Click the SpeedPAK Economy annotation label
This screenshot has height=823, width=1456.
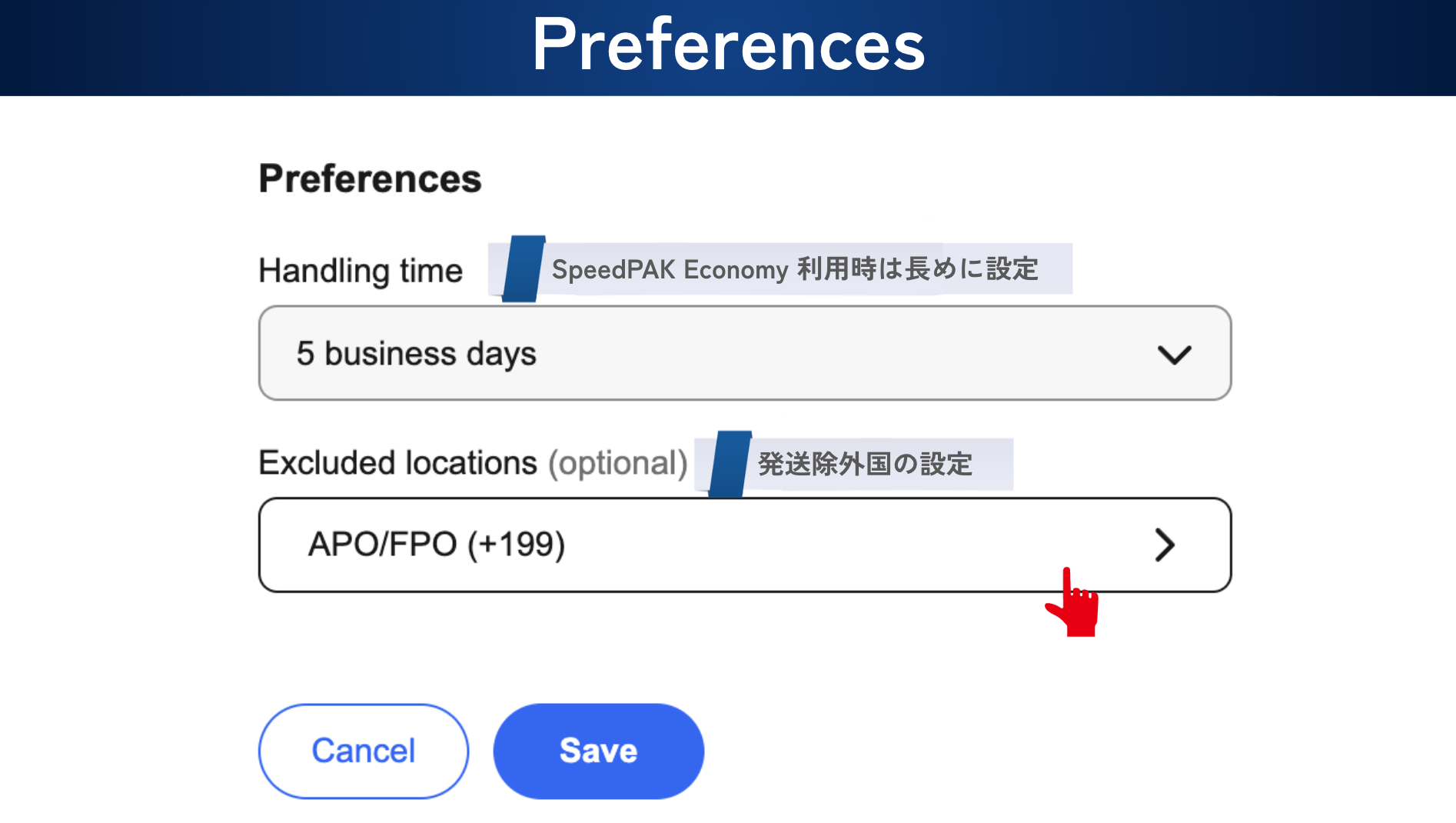(795, 269)
